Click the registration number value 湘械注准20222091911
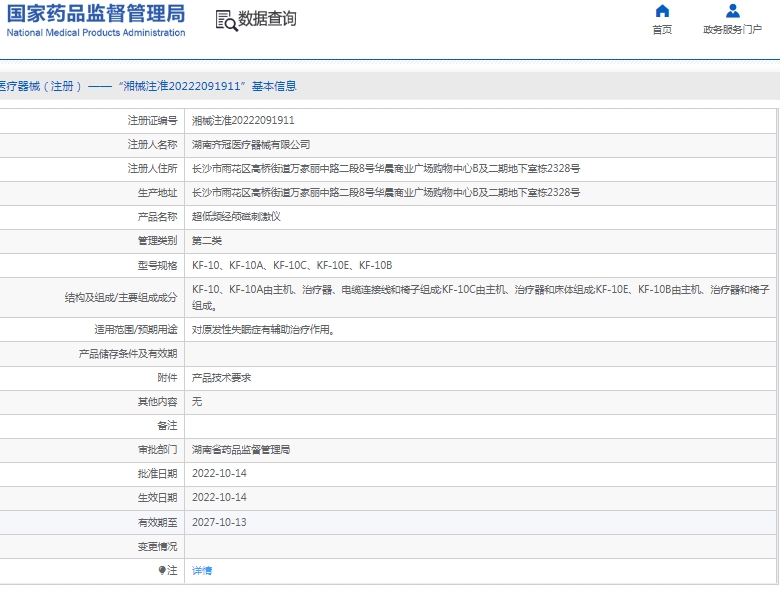 pos(243,120)
